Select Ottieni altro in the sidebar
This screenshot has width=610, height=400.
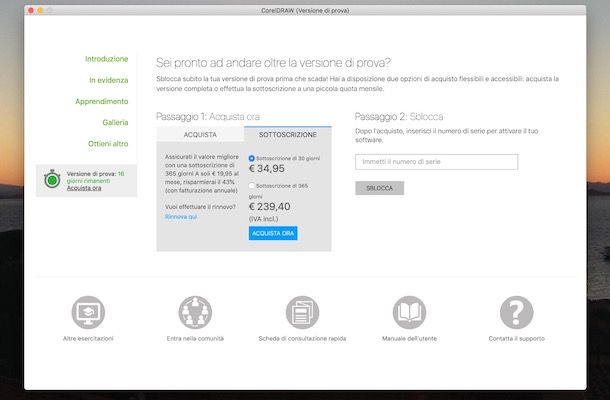click(x=108, y=144)
